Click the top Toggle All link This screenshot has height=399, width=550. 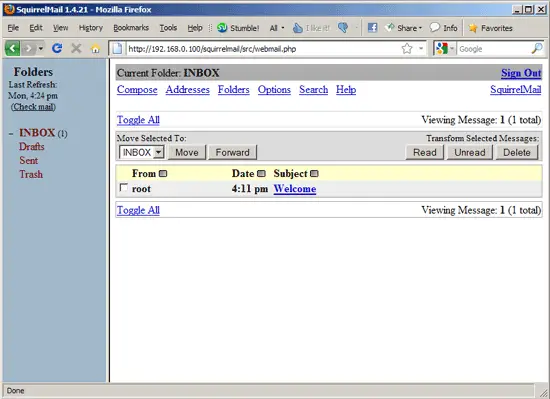click(138, 120)
